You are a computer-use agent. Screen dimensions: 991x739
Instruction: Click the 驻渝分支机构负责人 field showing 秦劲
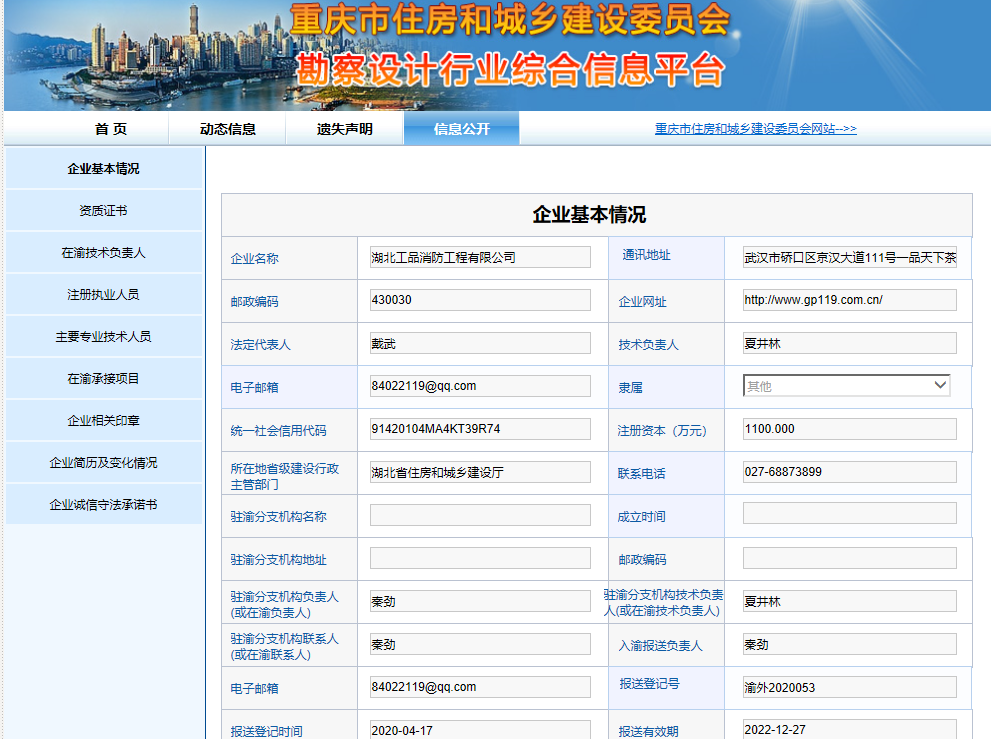(x=480, y=601)
